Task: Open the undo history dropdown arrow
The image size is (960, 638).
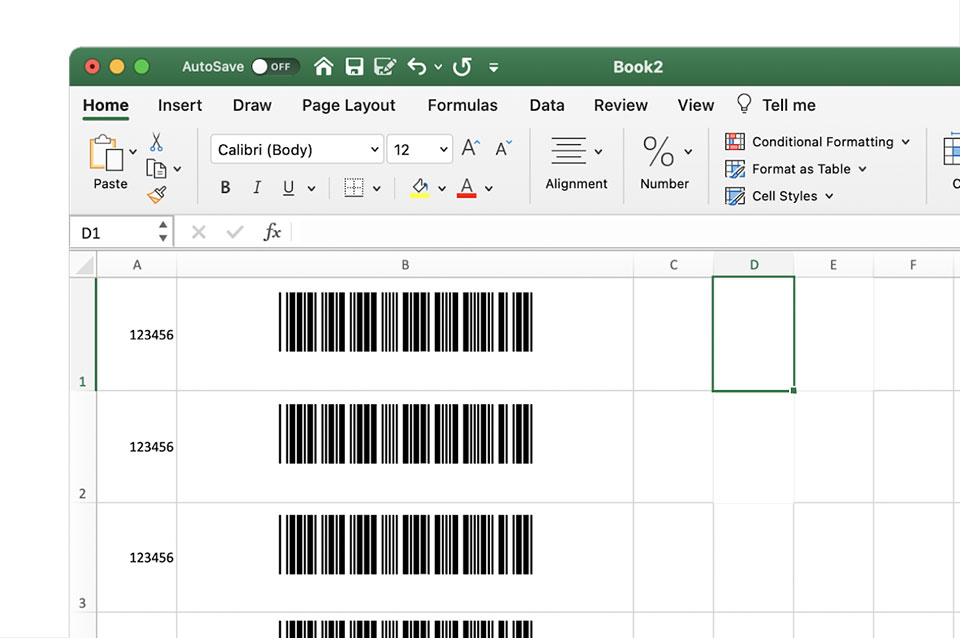Action: point(438,67)
